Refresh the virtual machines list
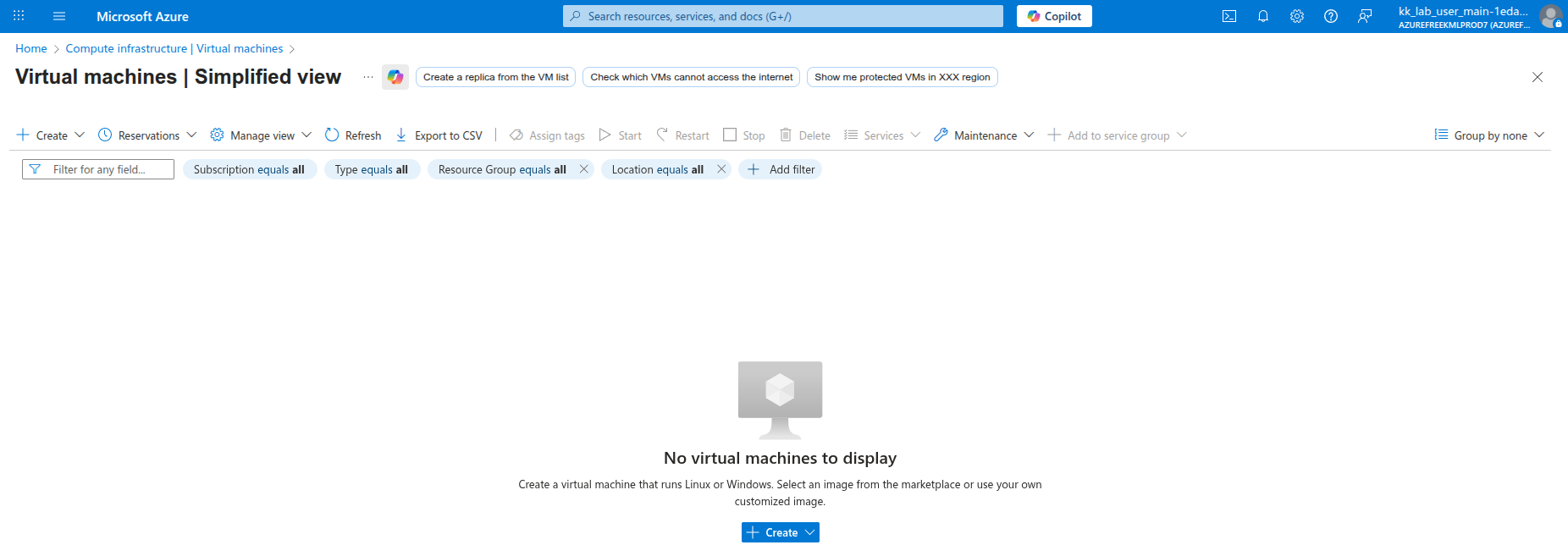 [x=353, y=135]
